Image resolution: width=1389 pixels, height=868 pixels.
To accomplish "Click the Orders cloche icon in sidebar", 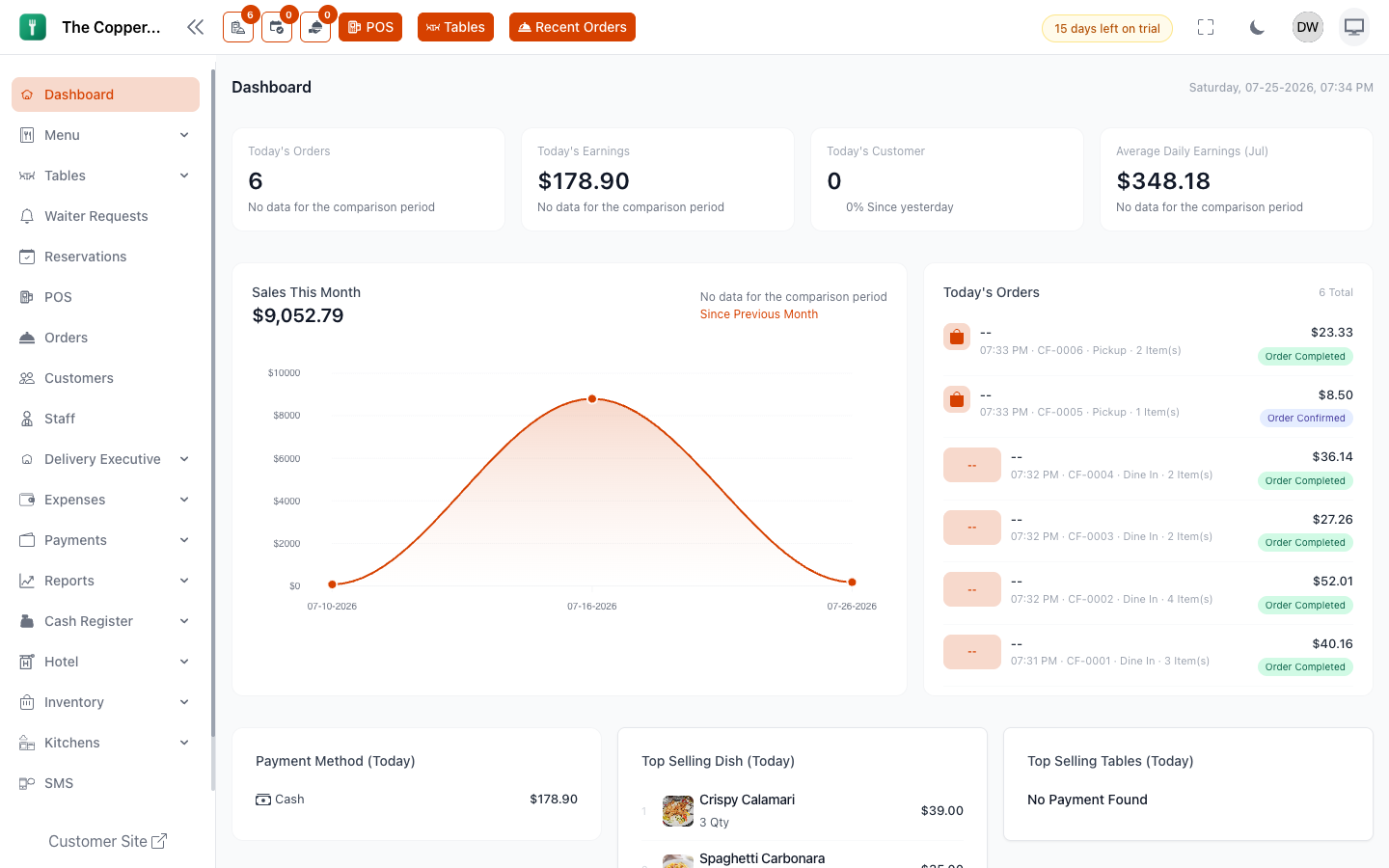I will coord(27,338).
